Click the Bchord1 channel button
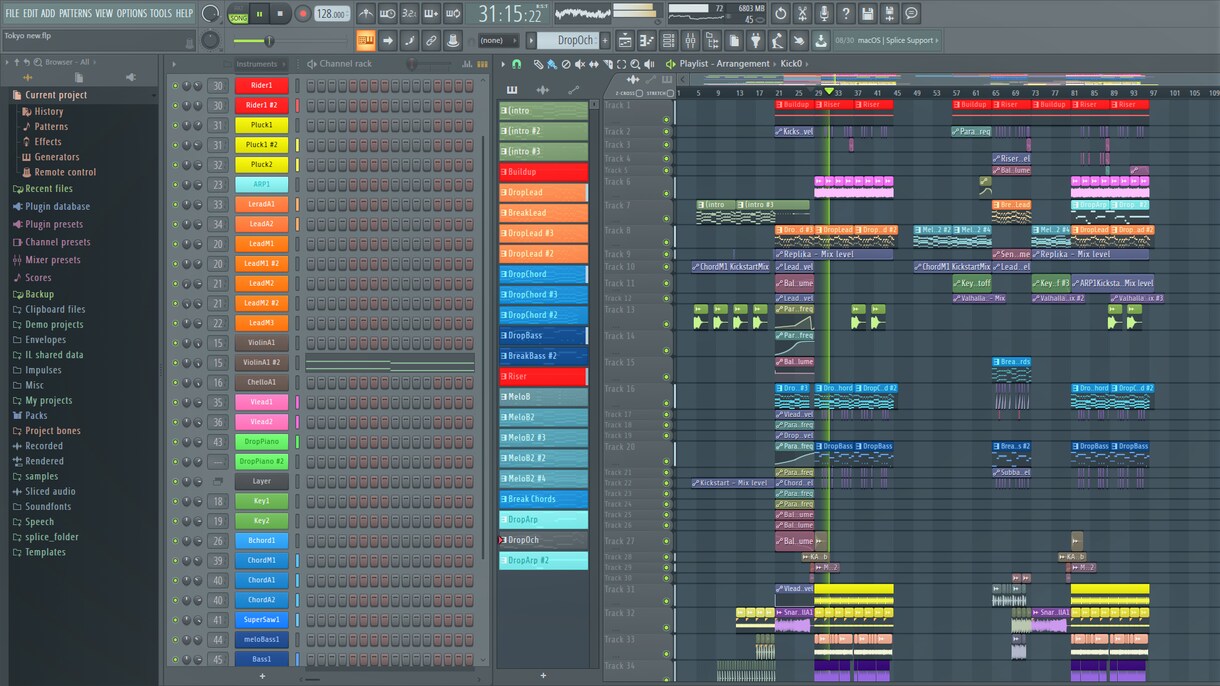 [261, 541]
